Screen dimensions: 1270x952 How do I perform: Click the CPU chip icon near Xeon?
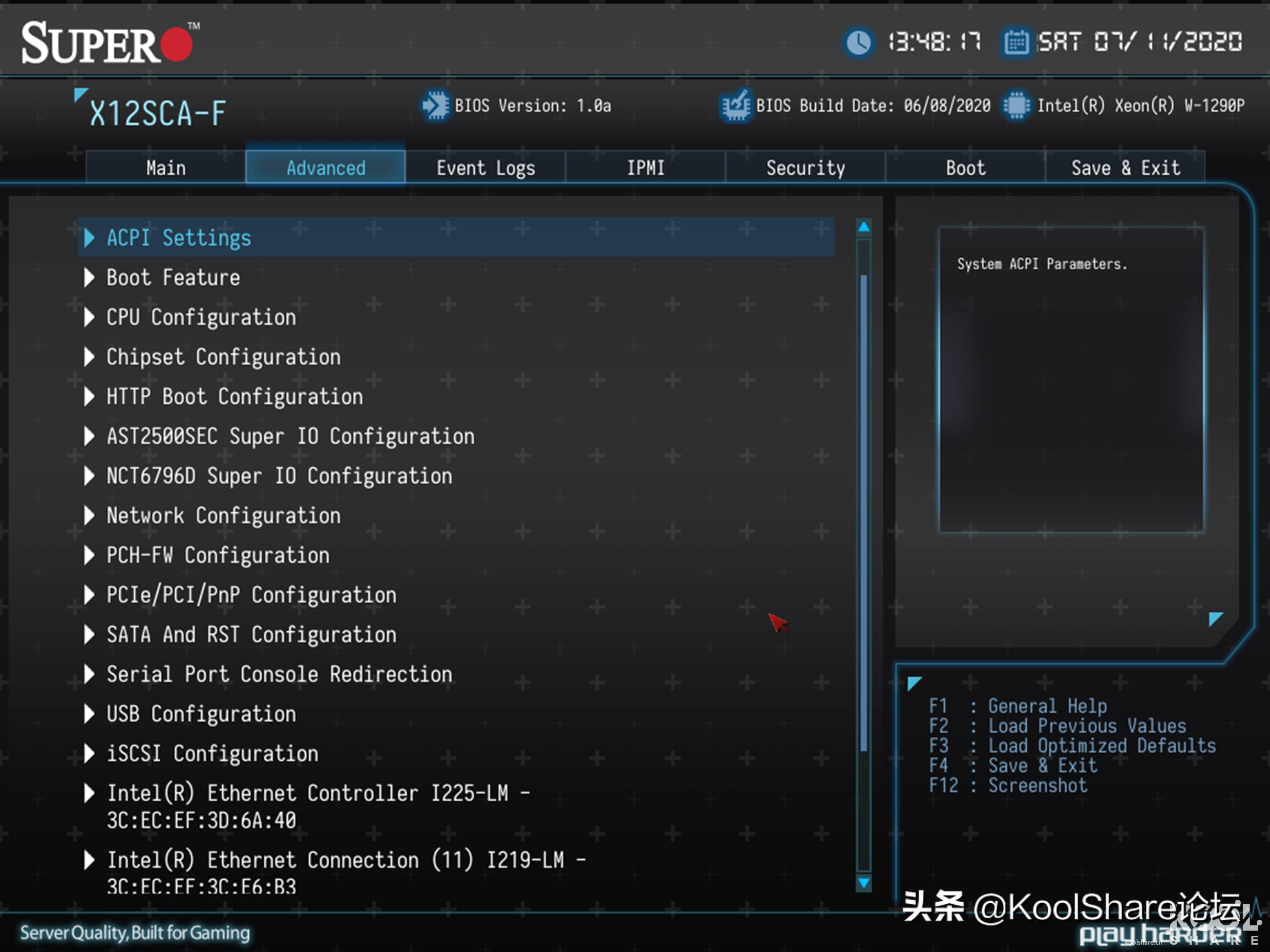[x=1016, y=105]
